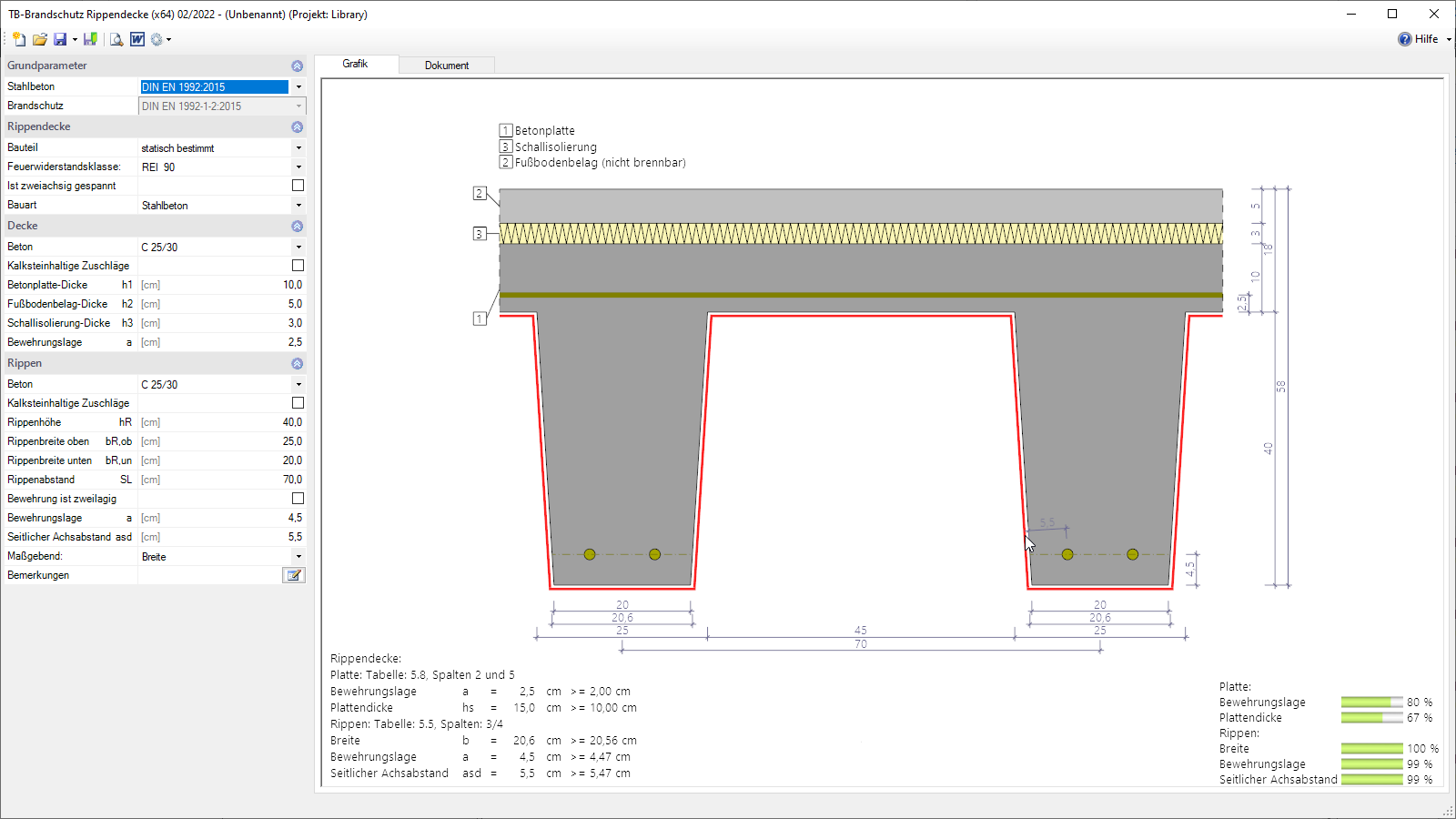Toggle Kalksteinhaltige Zuschläge under Rippen
1456x819 pixels.
click(298, 403)
